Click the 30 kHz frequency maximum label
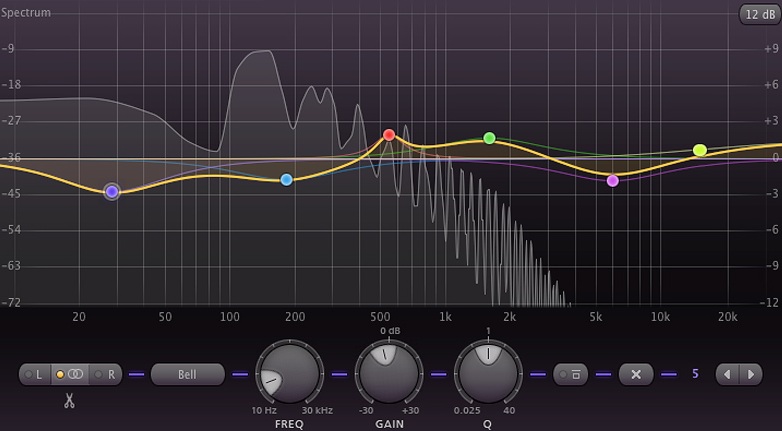Screen dimensions: 782x431 pyautogui.click(x=317, y=411)
